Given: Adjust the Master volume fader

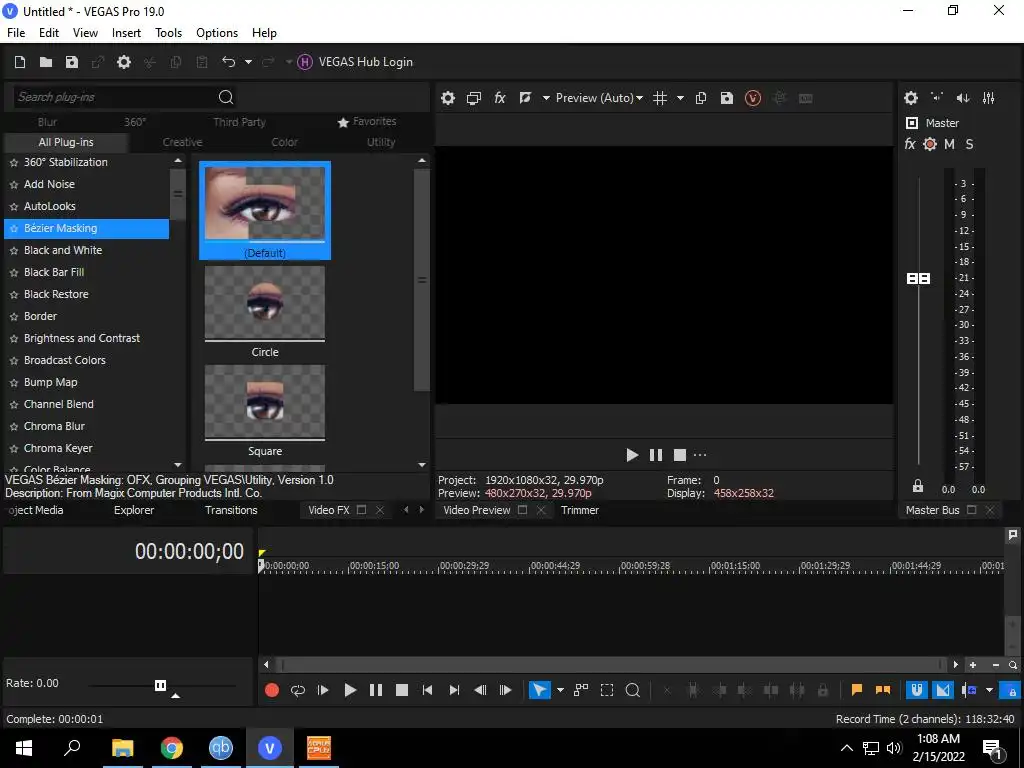Looking at the screenshot, I should pyautogui.click(x=919, y=279).
